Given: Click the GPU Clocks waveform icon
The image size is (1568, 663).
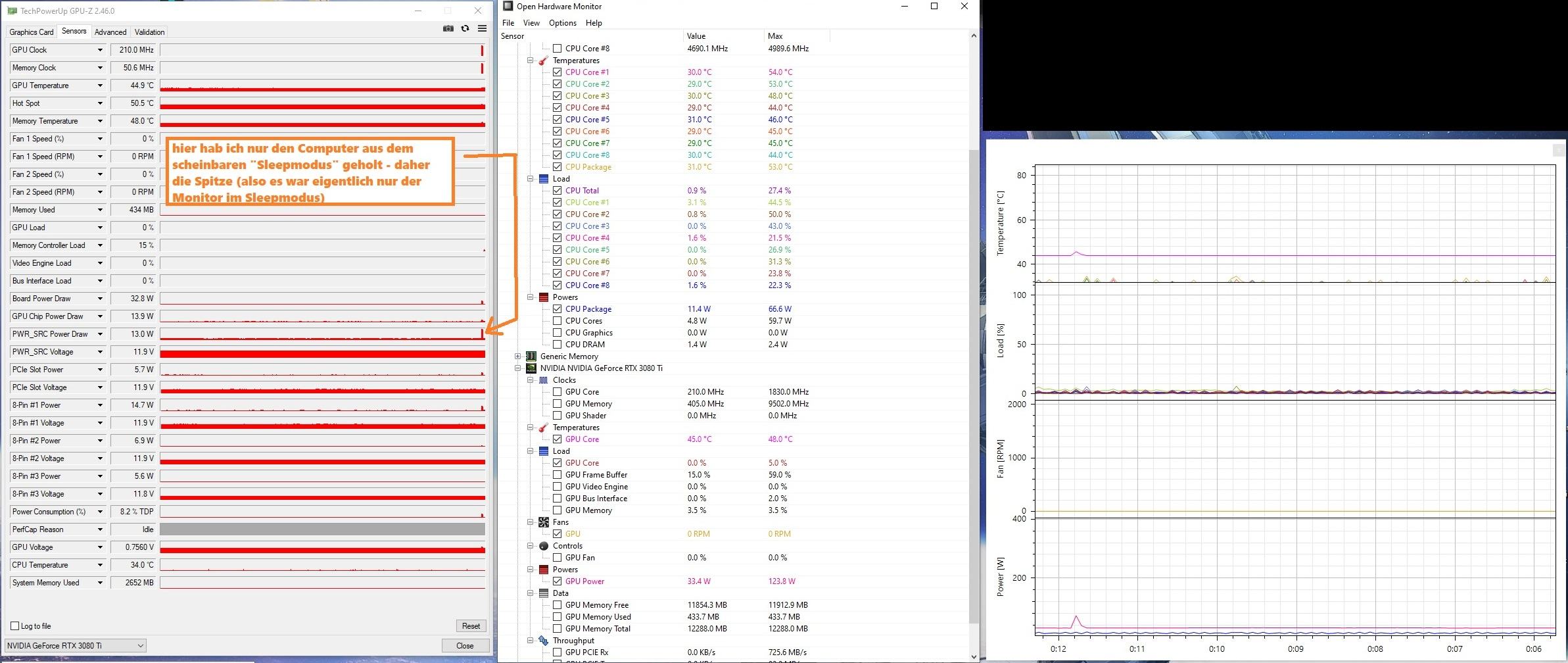Looking at the screenshot, I should pyautogui.click(x=544, y=380).
